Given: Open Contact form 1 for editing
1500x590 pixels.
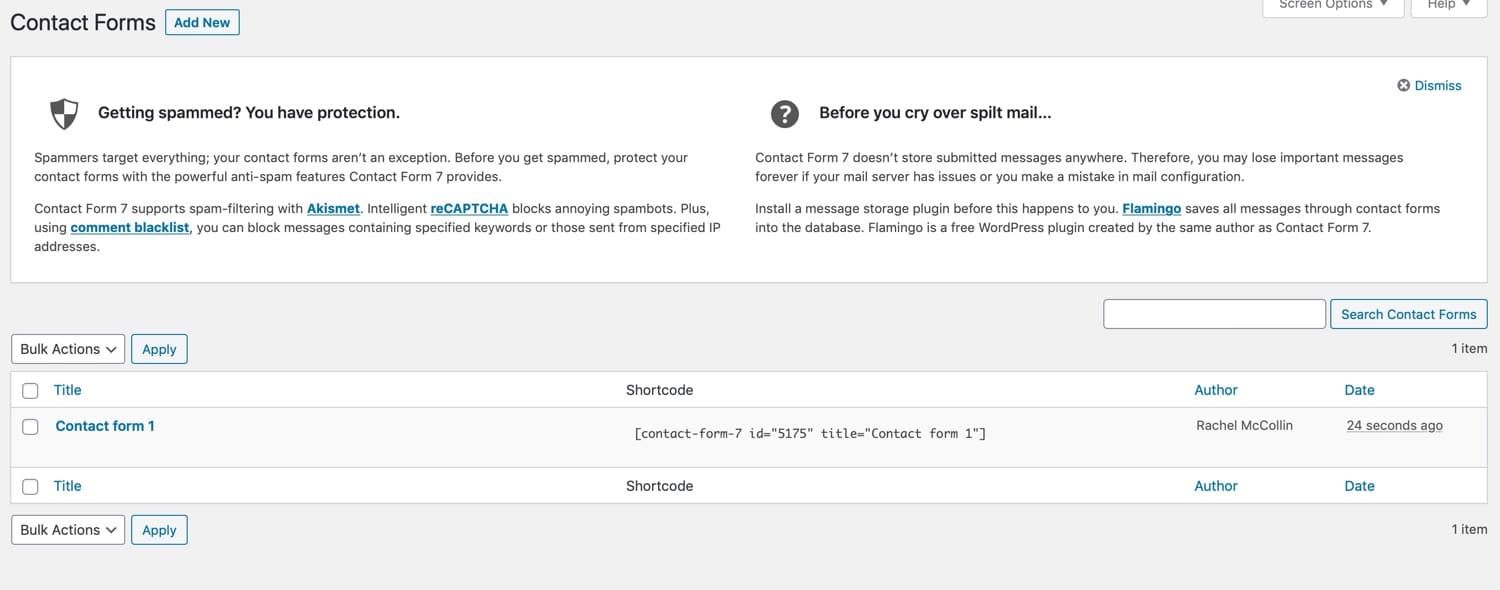Looking at the screenshot, I should tap(105, 425).
